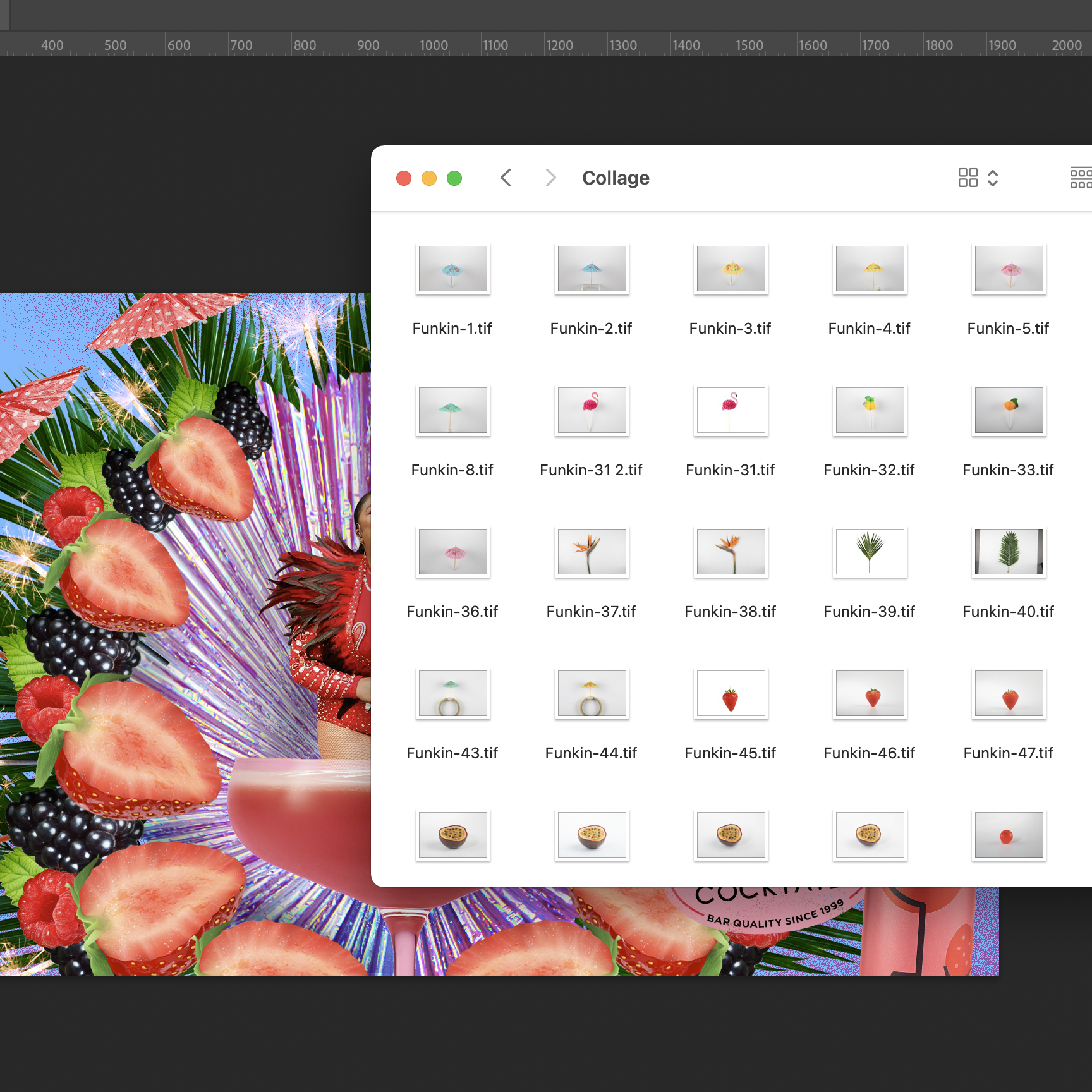Select the Funkin-44.tif thumbnail
This screenshot has height=1092, width=1092.
point(592,693)
